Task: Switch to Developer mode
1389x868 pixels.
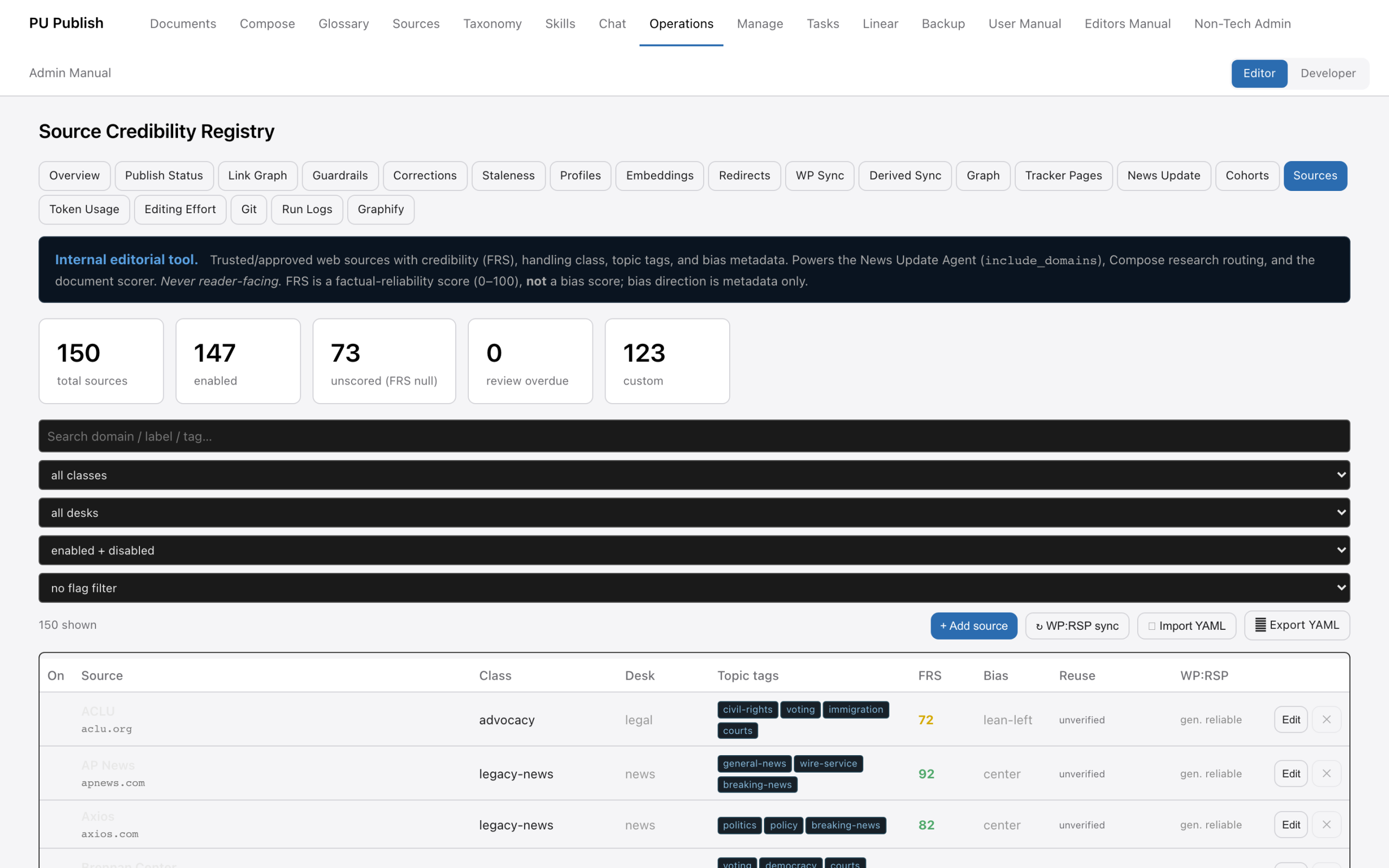Action: pyautogui.click(x=1328, y=73)
